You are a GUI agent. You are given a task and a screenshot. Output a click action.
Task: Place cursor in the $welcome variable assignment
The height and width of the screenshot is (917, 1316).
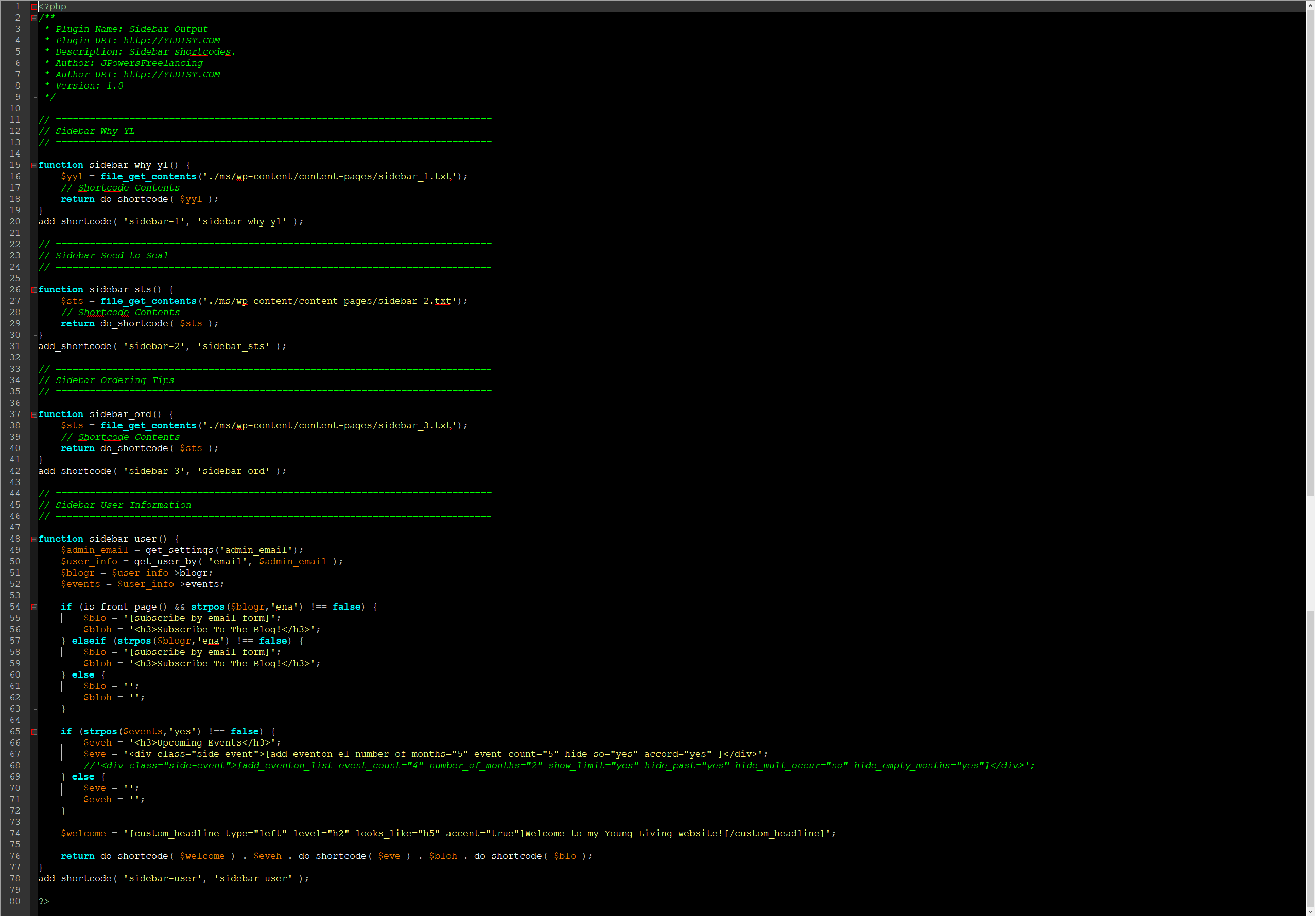(x=84, y=834)
